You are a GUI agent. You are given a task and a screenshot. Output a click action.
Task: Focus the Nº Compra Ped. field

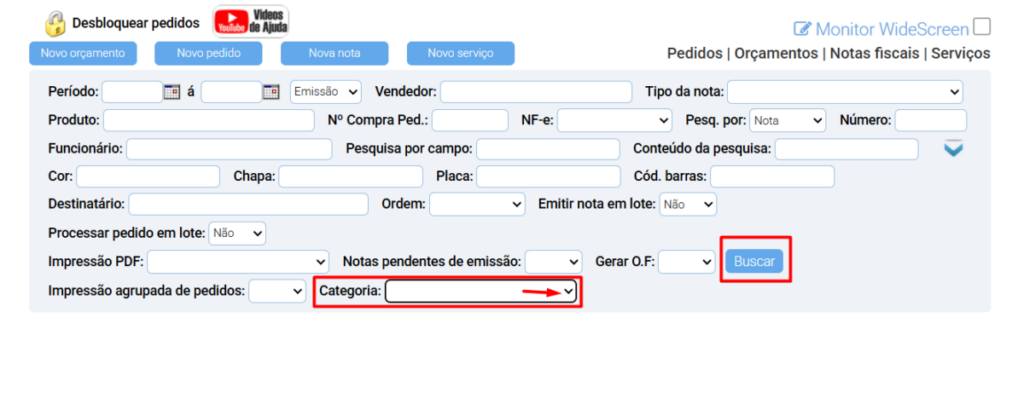point(470,120)
